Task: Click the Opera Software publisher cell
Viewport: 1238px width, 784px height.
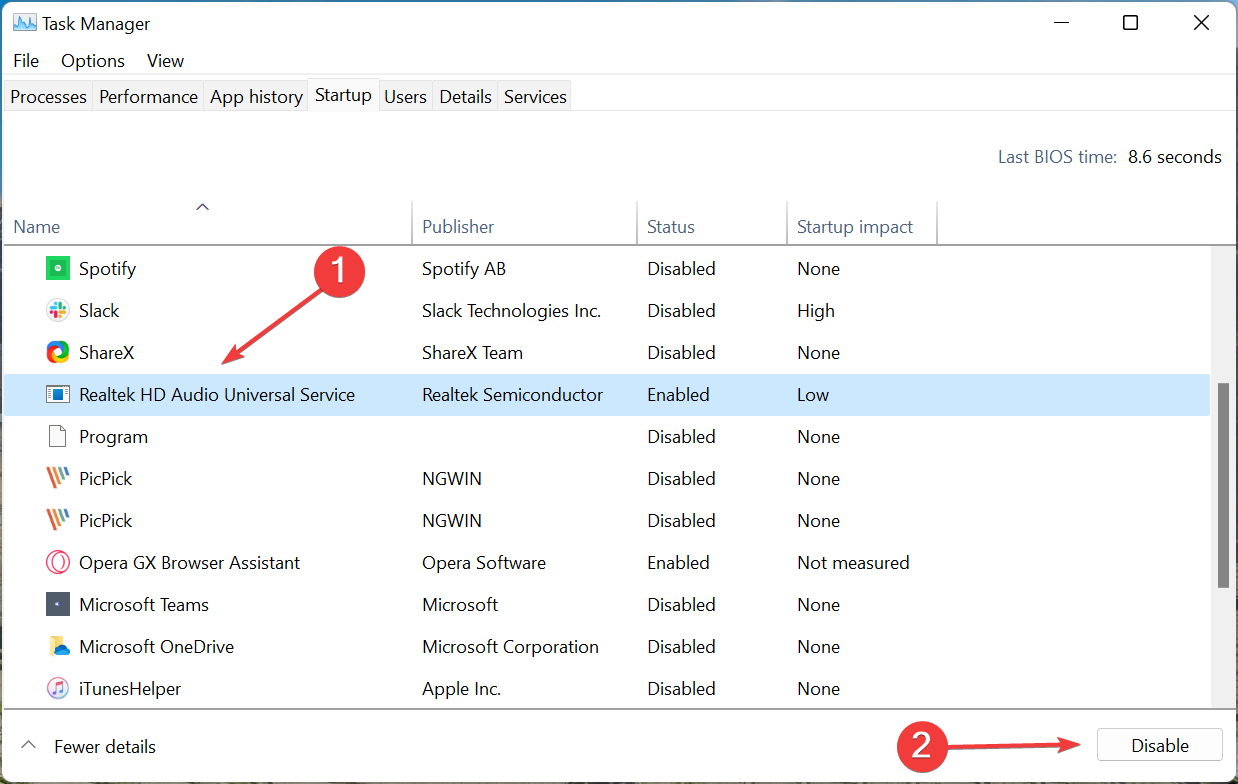Action: [x=484, y=563]
